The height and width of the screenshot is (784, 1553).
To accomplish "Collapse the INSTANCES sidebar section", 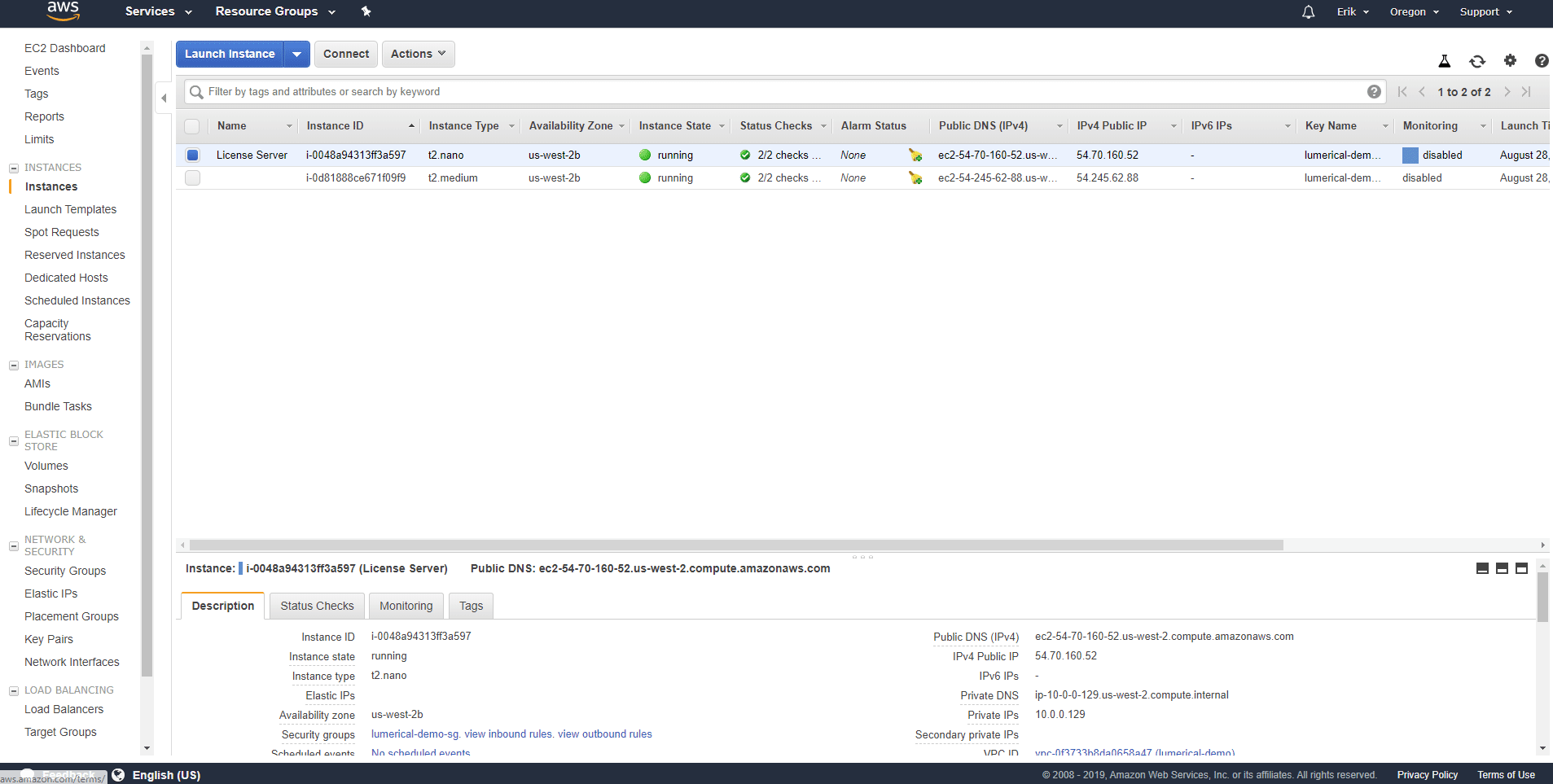I will (14, 168).
